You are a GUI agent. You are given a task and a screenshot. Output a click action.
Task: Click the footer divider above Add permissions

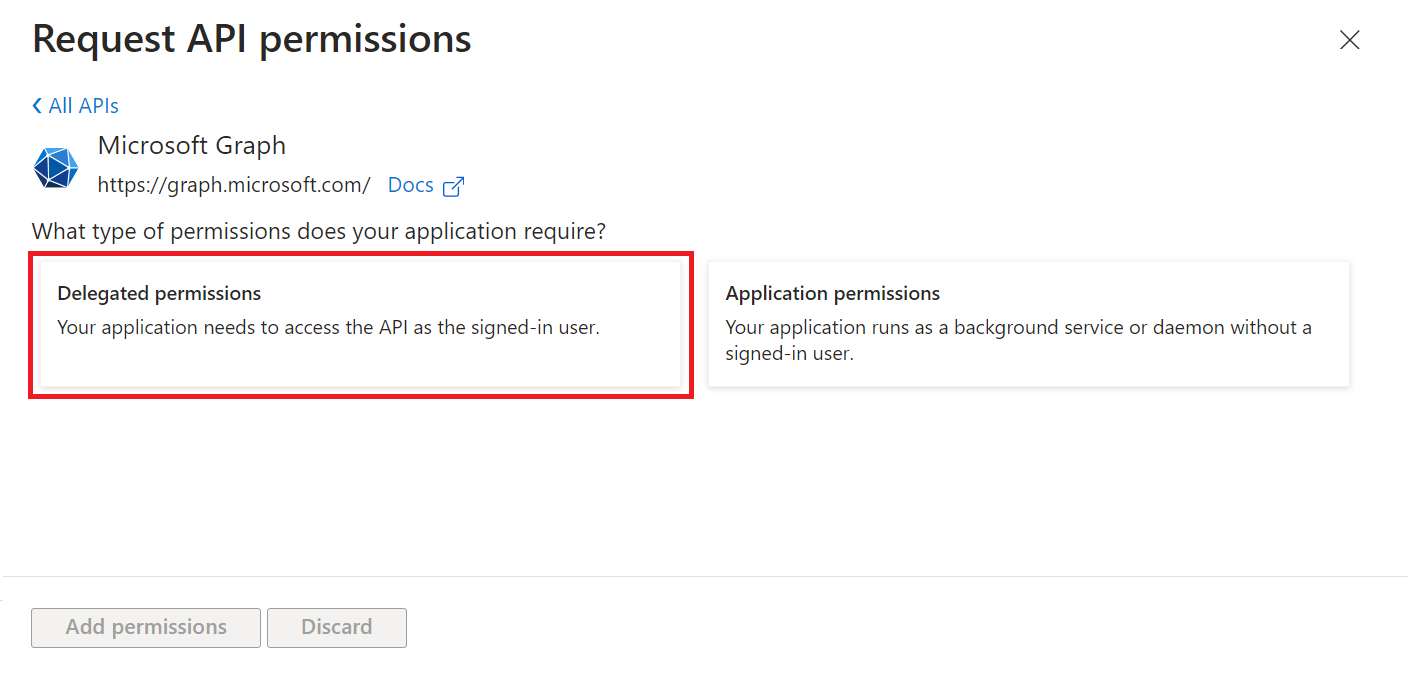[704, 576]
